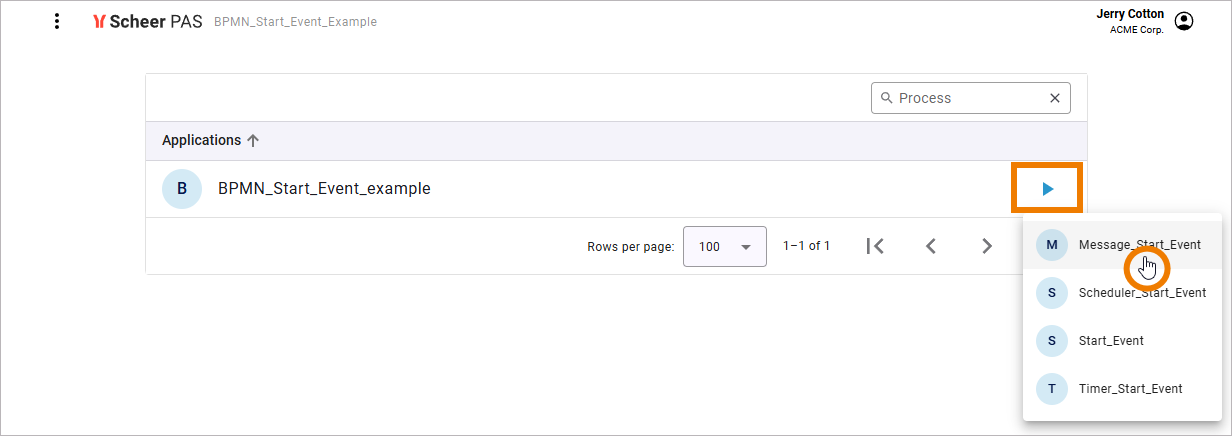
Task: Go to the next page
Action: (987, 246)
